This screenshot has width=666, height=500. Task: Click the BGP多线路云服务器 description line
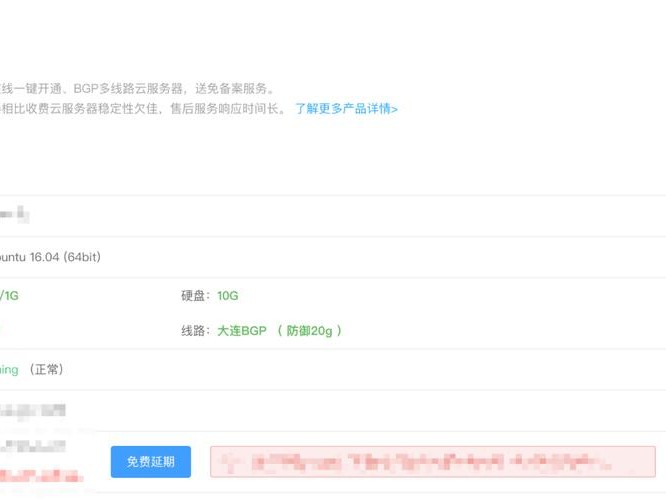pyautogui.click(x=137, y=88)
